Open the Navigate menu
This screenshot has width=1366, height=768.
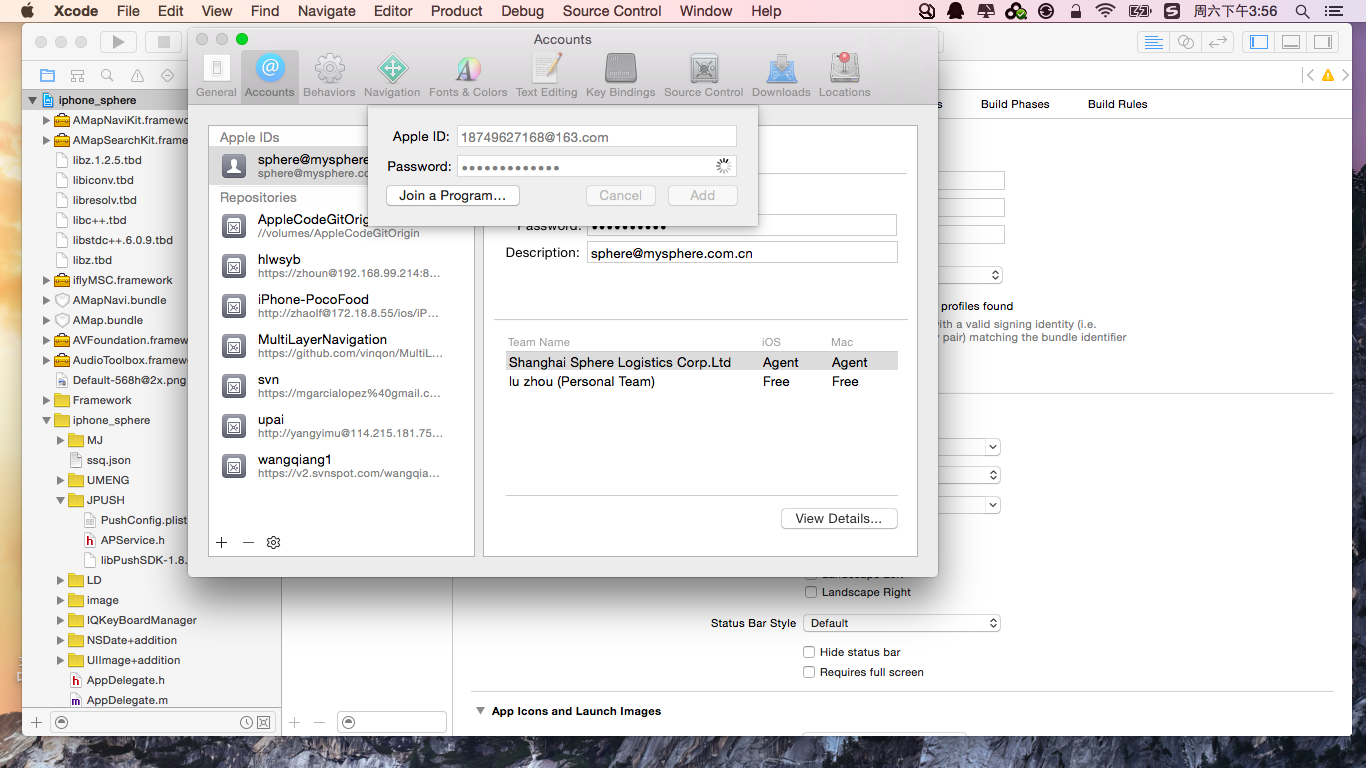pyautogui.click(x=327, y=11)
